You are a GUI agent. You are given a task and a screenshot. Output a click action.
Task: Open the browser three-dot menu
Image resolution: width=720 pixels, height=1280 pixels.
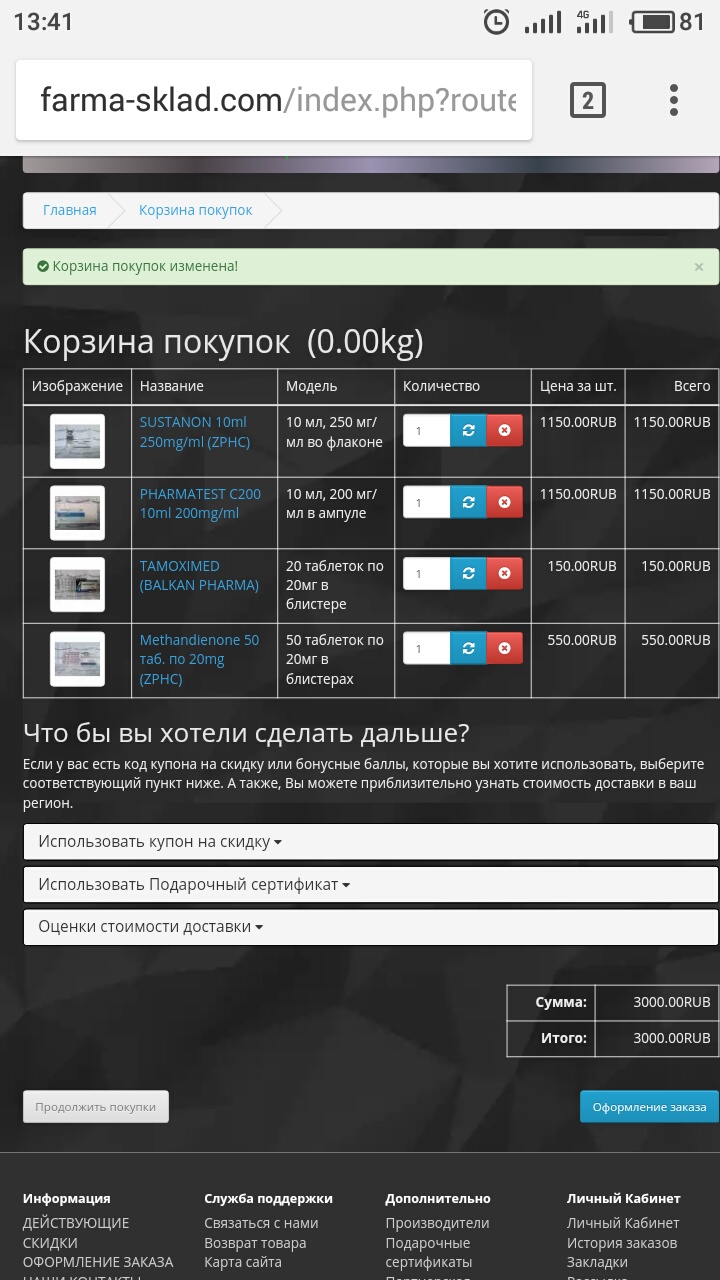coord(673,100)
